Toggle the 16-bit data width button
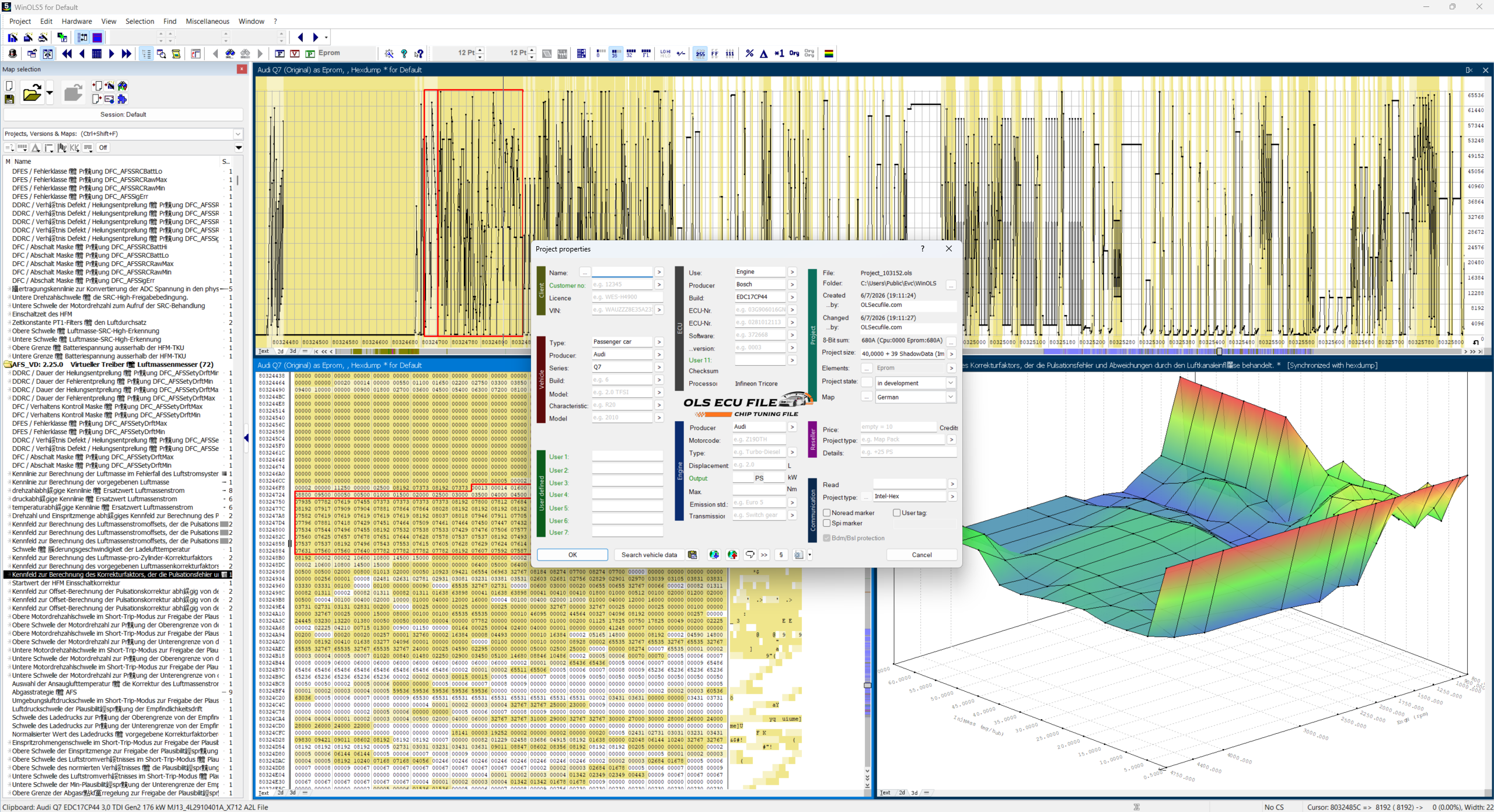 tap(616, 54)
